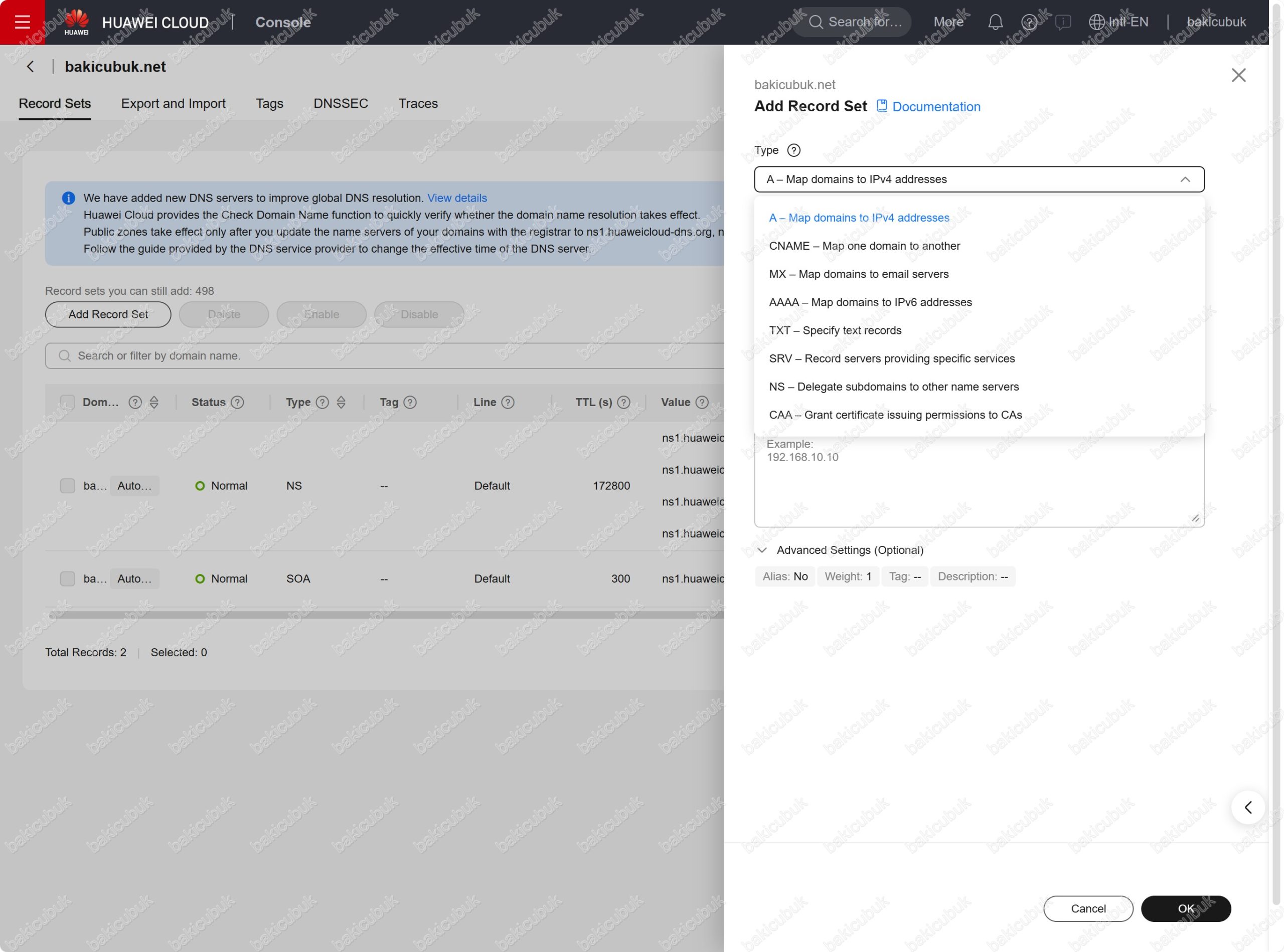Open the red hamburger navigation menu

22,22
